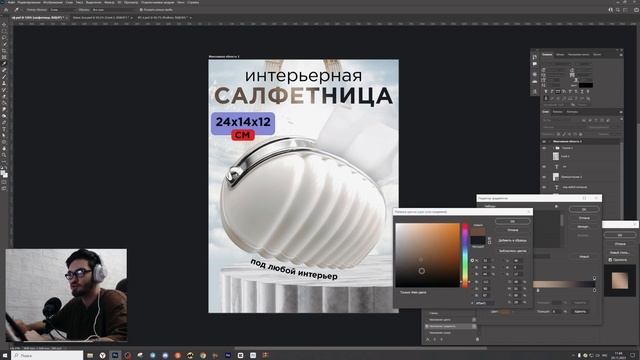
Task: Hide the Прямоугольник layer
Action: [544, 177]
